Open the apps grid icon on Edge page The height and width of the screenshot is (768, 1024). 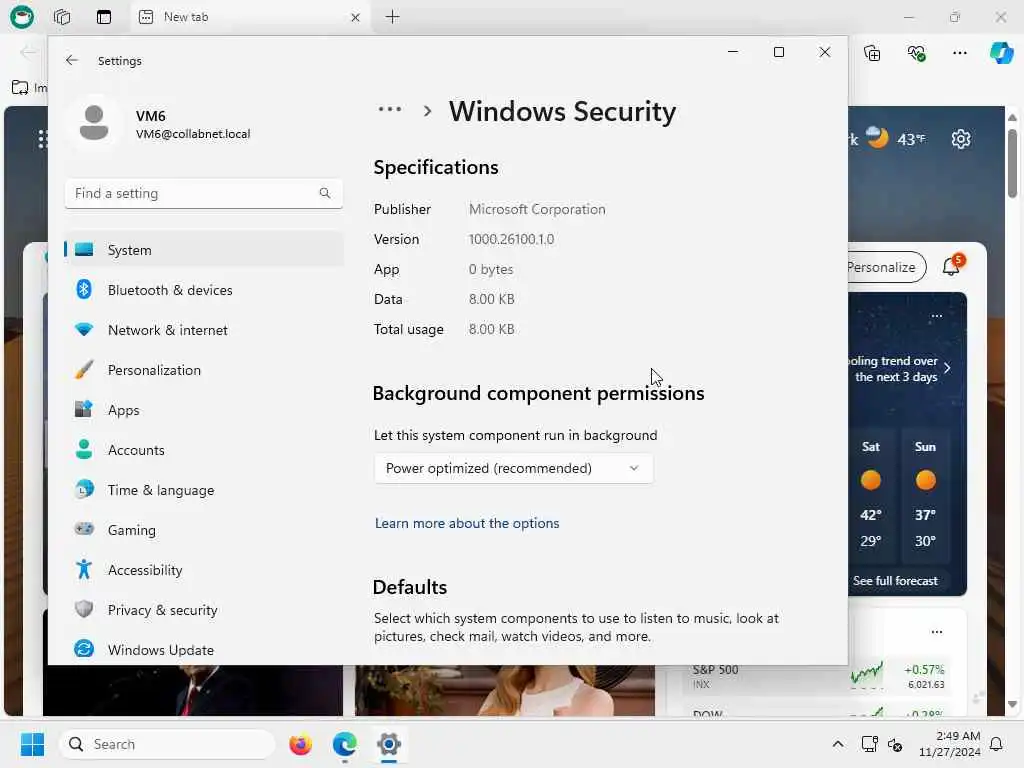click(x=42, y=139)
